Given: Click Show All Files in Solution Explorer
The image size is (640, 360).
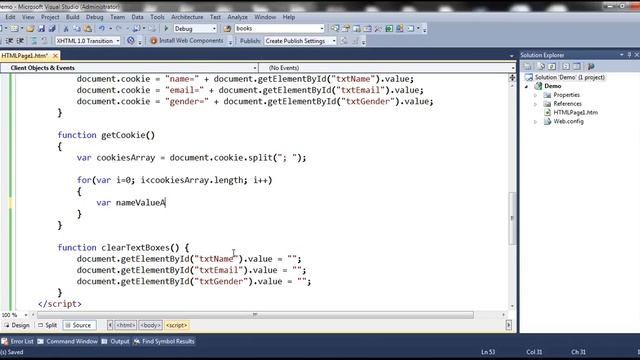Looking at the screenshot, I should pyautogui.click(x=541, y=66).
